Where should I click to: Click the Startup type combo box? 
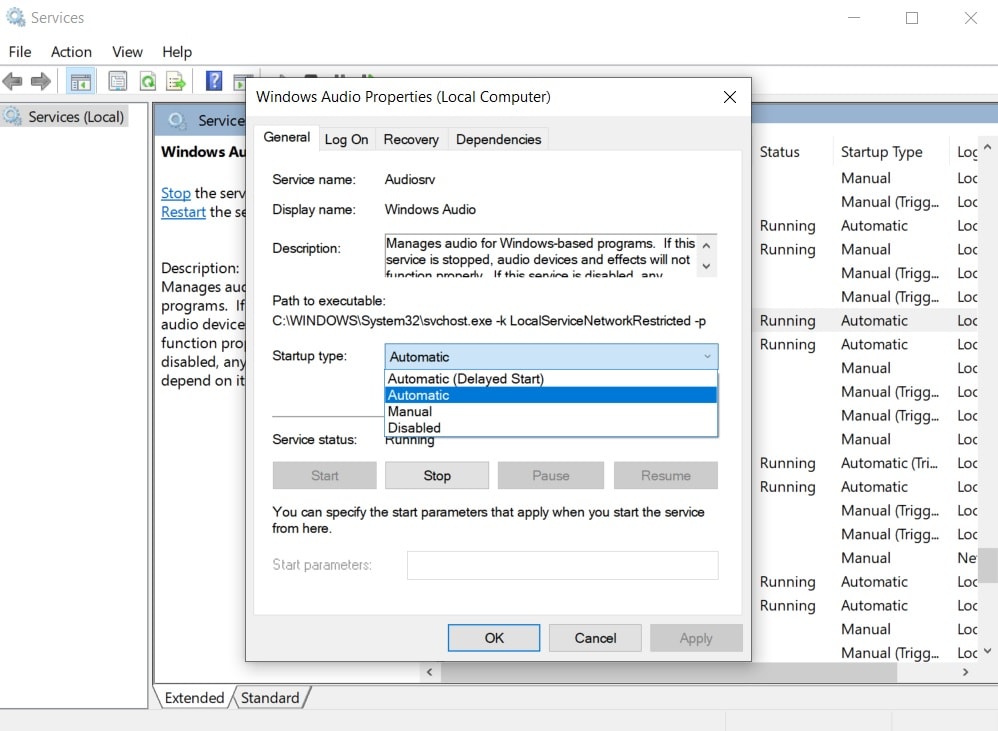551,357
